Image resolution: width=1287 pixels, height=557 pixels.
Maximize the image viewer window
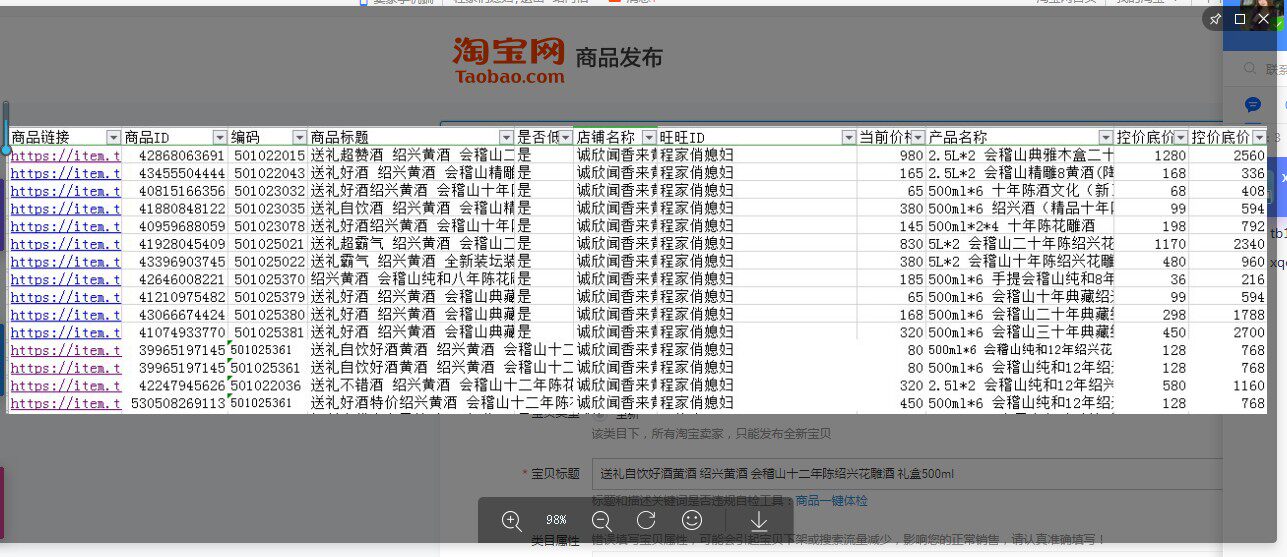[x=1240, y=19]
